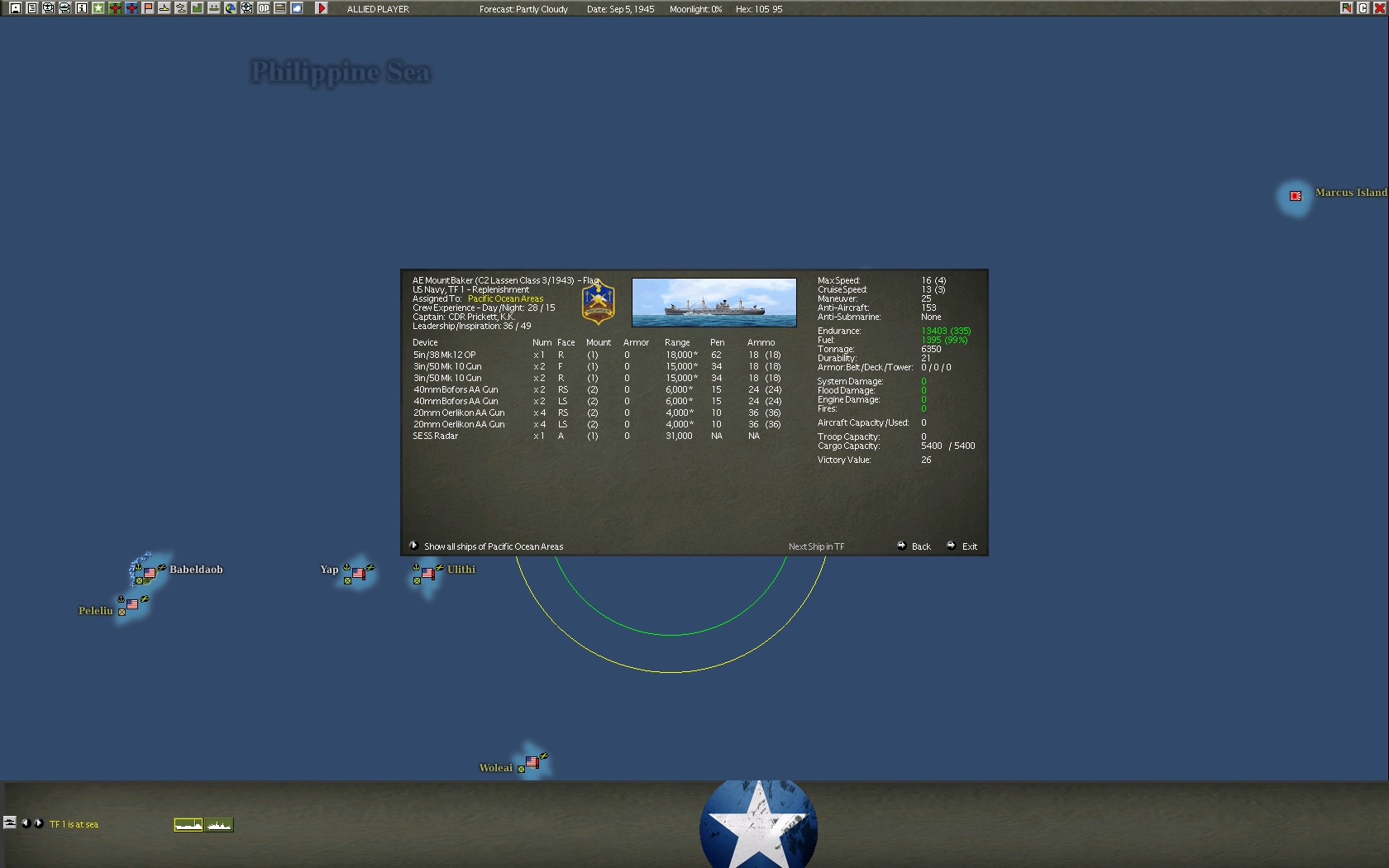Click the OP toolbar icon
Screen dimensions: 1389x868
click(x=263, y=8)
